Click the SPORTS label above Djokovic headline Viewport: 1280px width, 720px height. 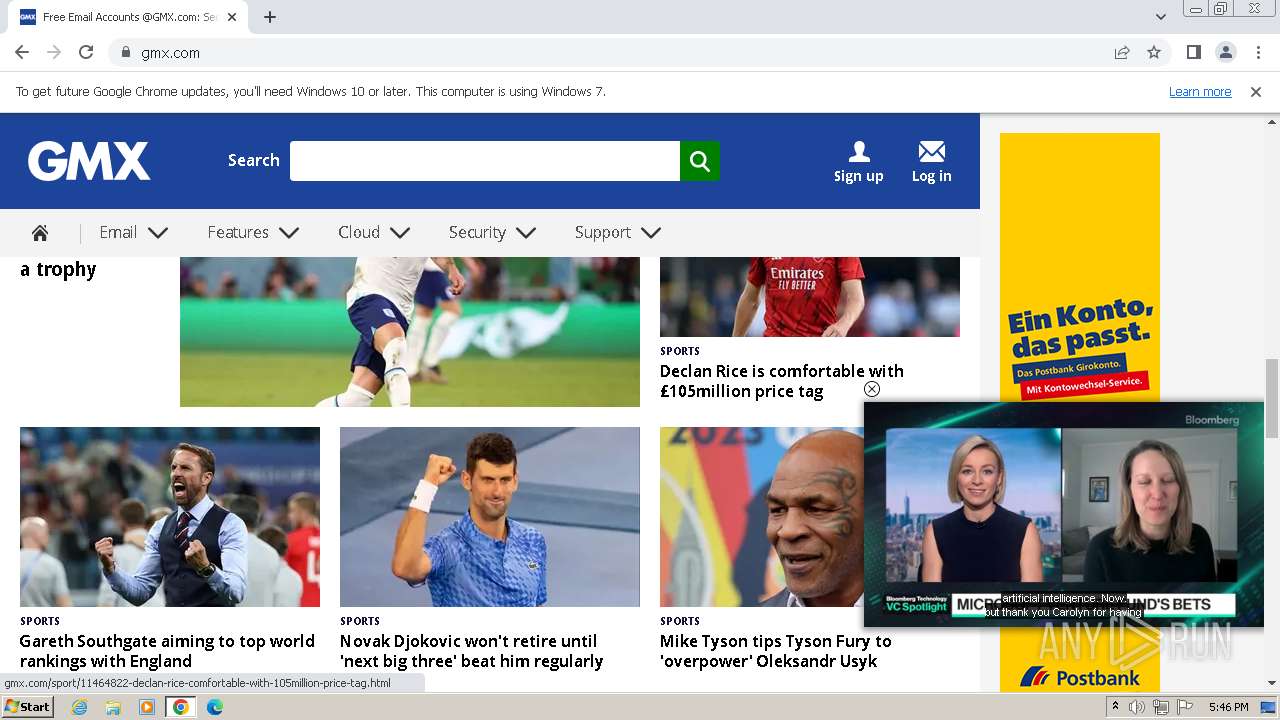(x=360, y=621)
